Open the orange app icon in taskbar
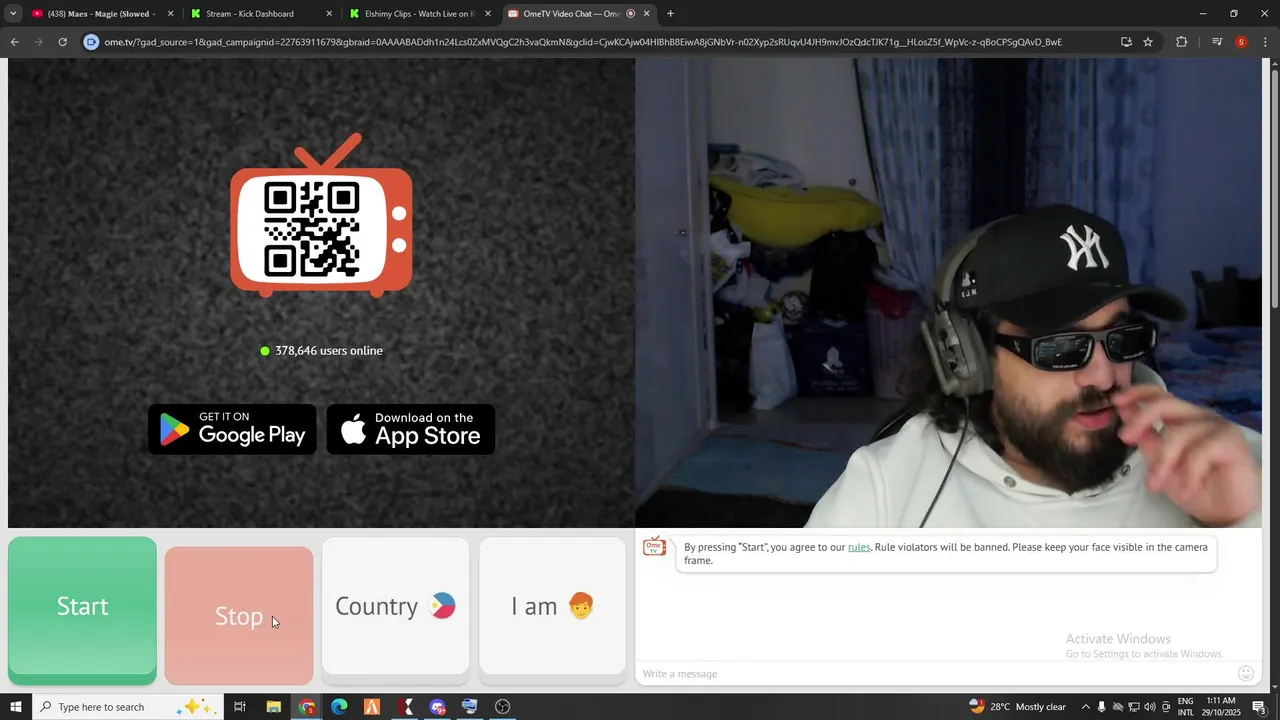 [372, 707]
